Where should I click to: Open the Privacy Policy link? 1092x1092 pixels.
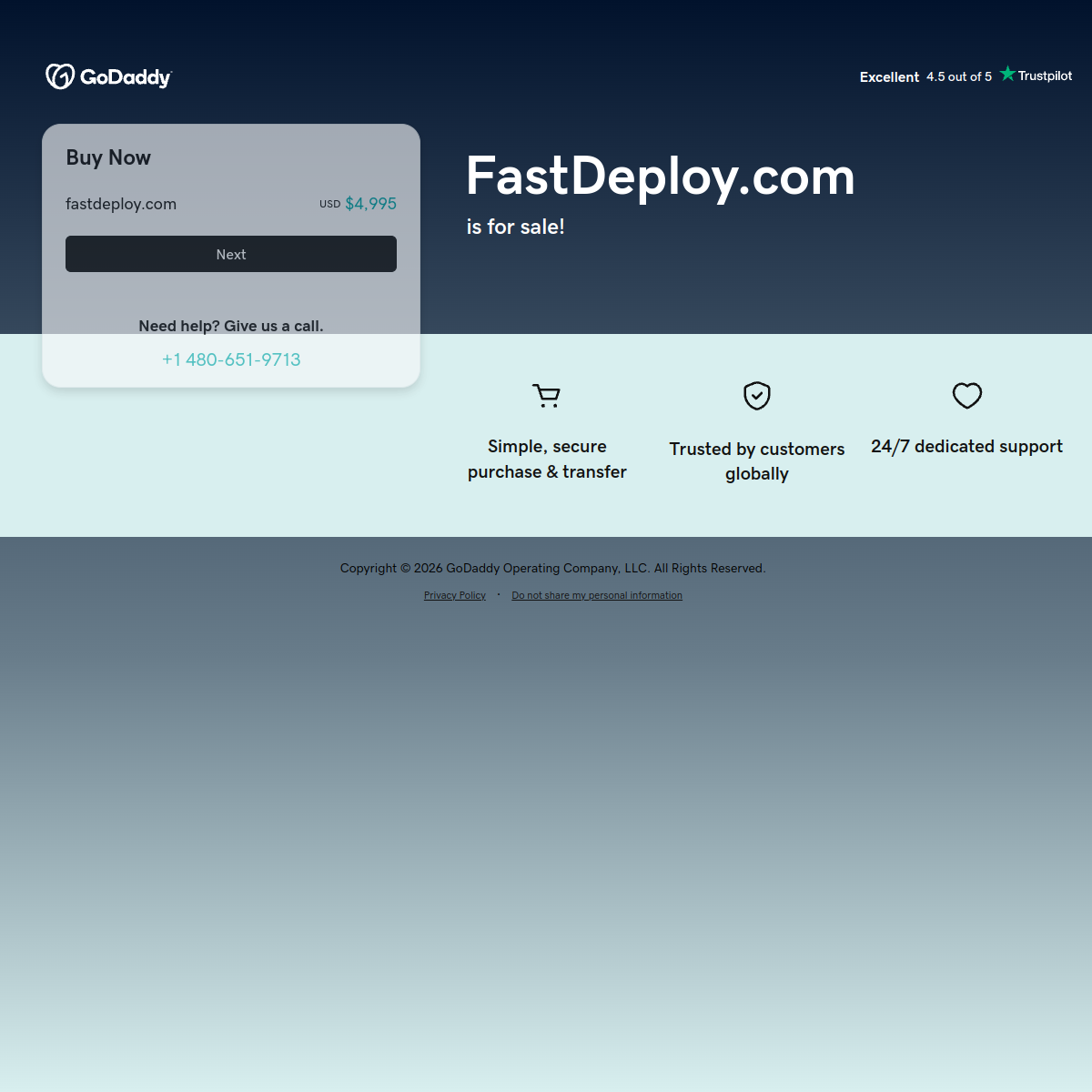(455, 595)
